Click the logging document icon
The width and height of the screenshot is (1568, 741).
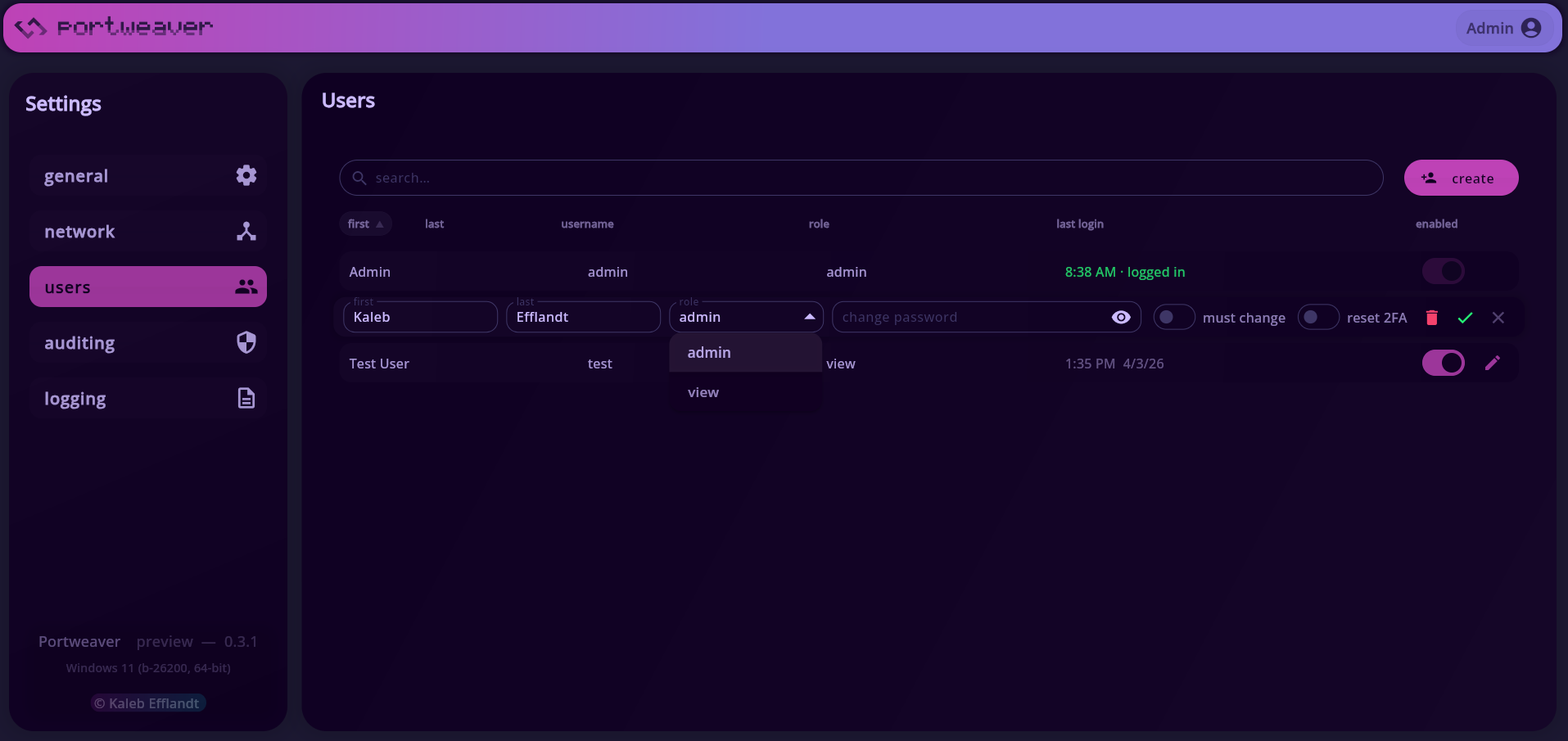(x=246, y=398)
